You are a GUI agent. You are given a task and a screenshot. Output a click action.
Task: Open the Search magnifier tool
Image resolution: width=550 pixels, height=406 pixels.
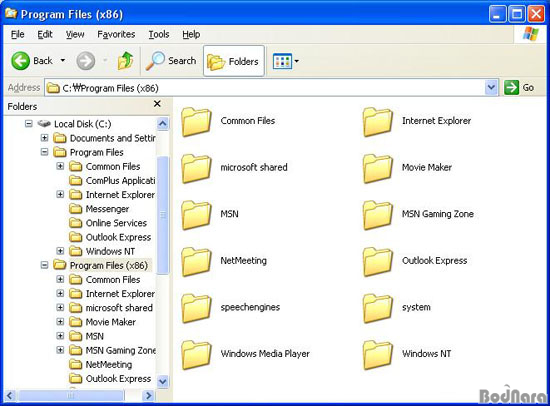pyautogui.click(x=155, y=61)
